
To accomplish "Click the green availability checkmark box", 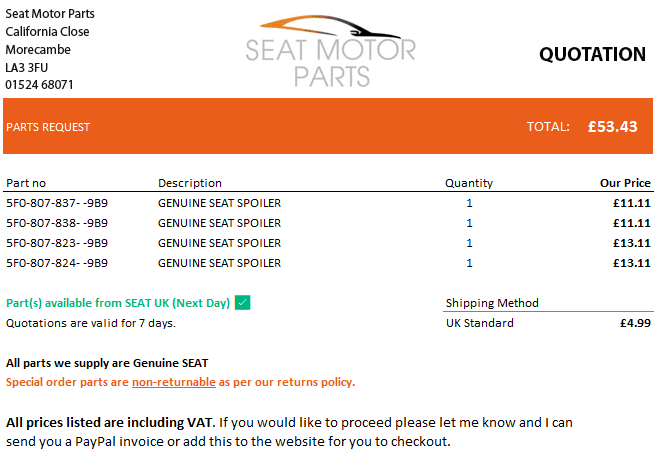I will 243,303.
